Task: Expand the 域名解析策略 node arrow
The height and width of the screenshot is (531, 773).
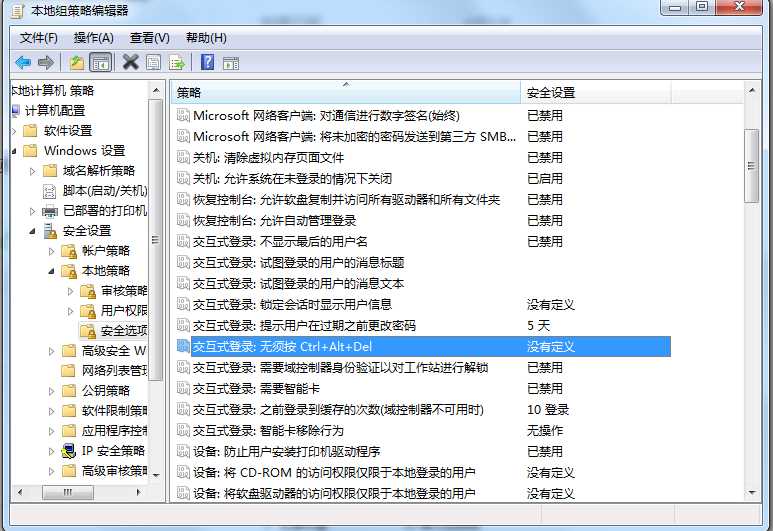Action: pos(33,172)
